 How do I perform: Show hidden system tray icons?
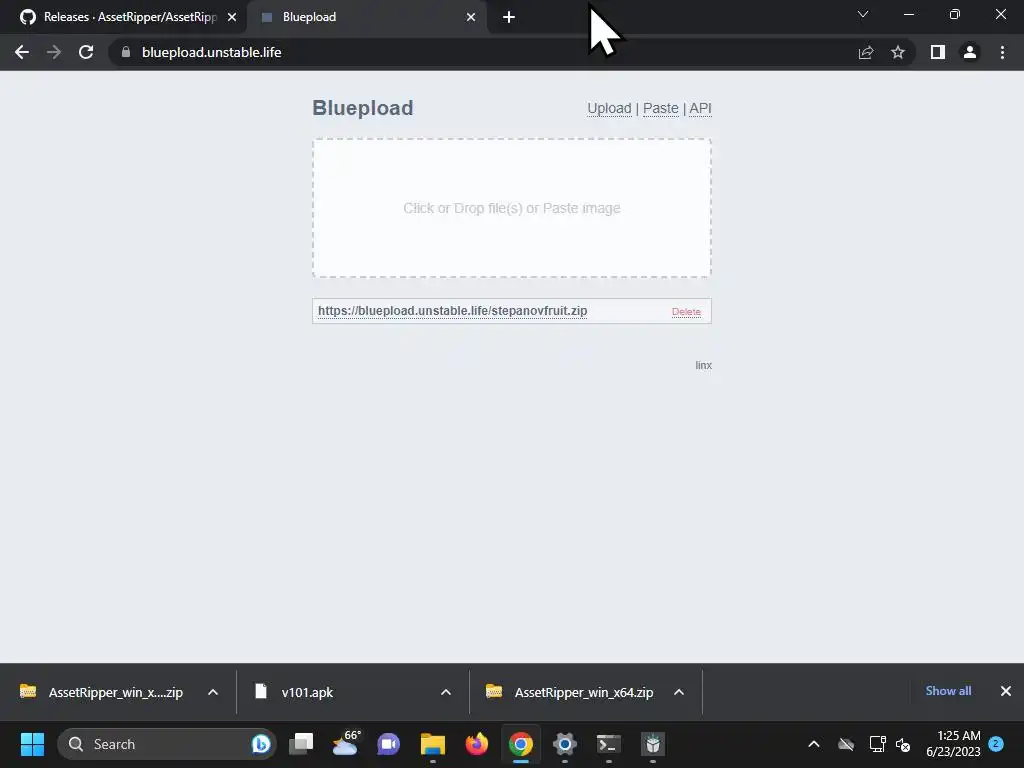[814, 744]
